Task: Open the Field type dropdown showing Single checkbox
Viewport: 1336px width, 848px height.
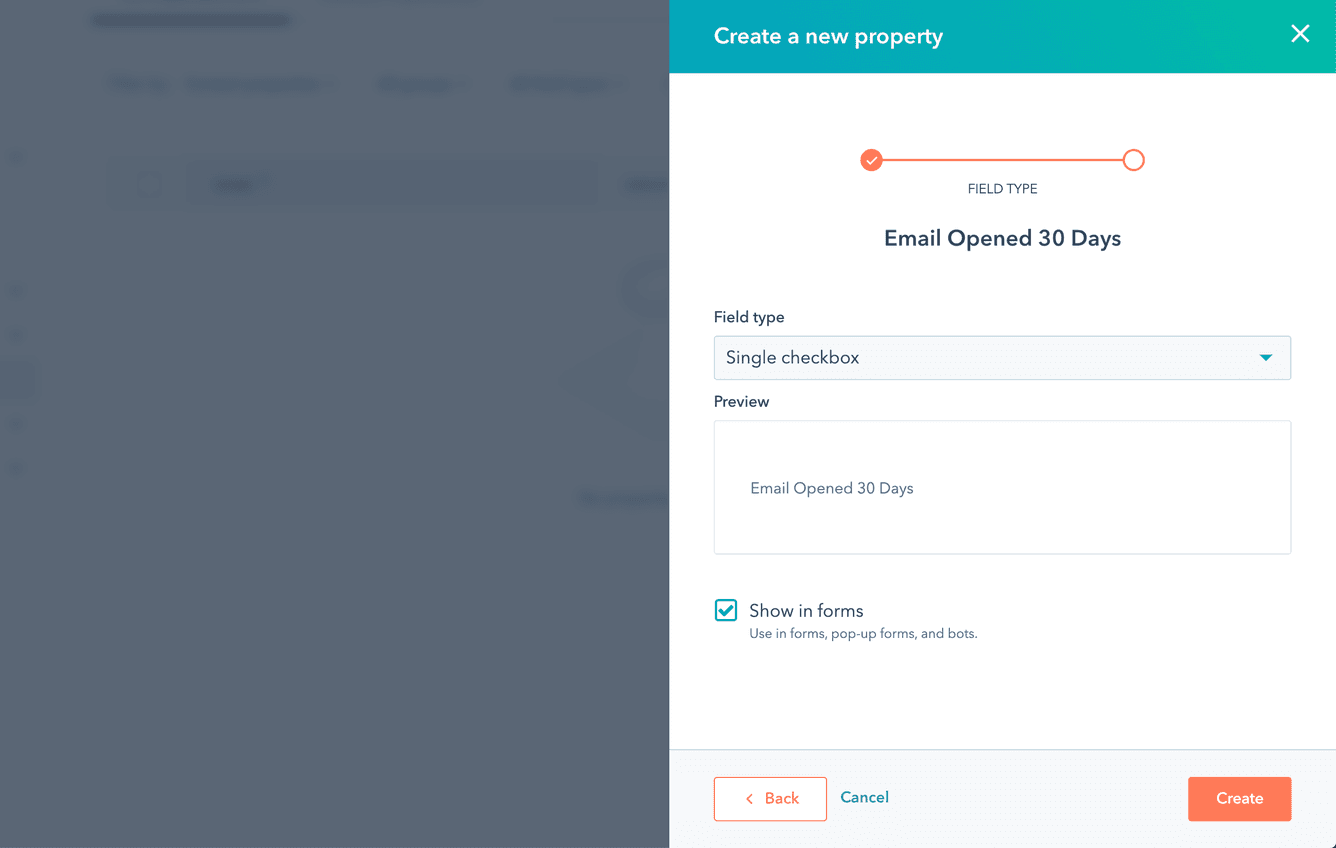Action: pos(1002,357)
